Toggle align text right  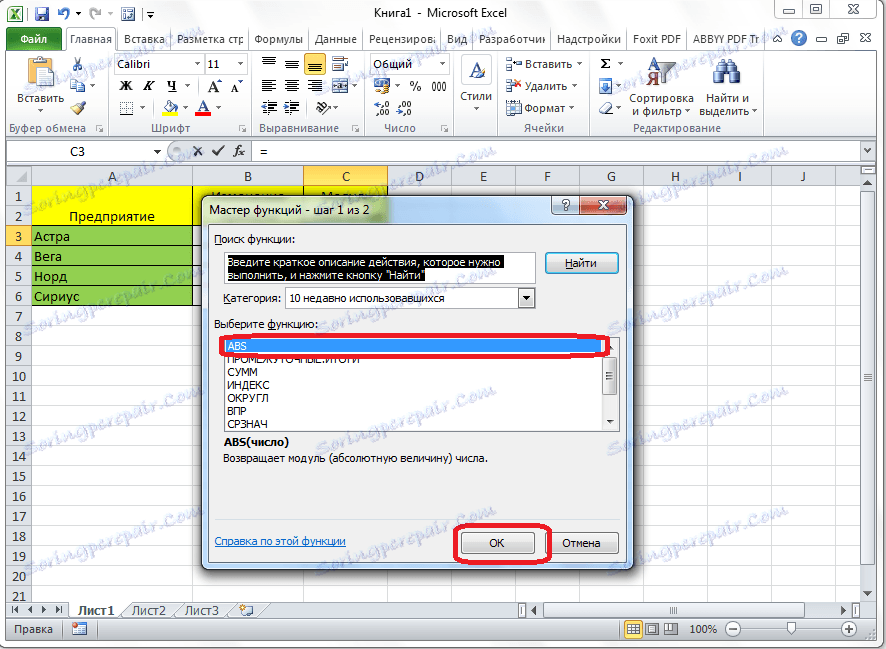point(314,86)
